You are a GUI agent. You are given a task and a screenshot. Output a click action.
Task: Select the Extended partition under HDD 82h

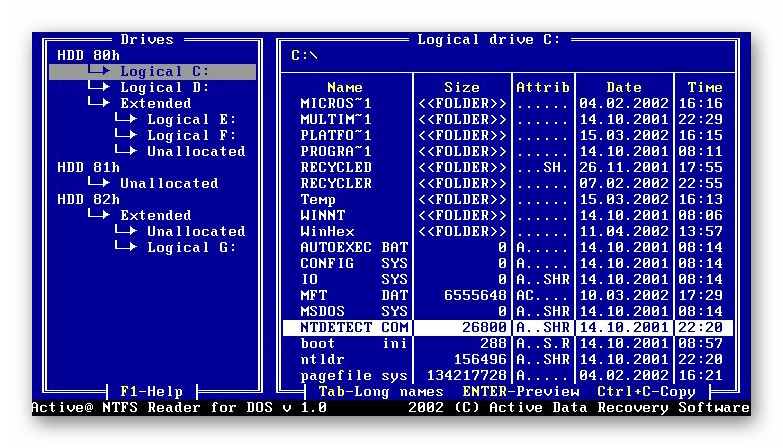[155, 215]
